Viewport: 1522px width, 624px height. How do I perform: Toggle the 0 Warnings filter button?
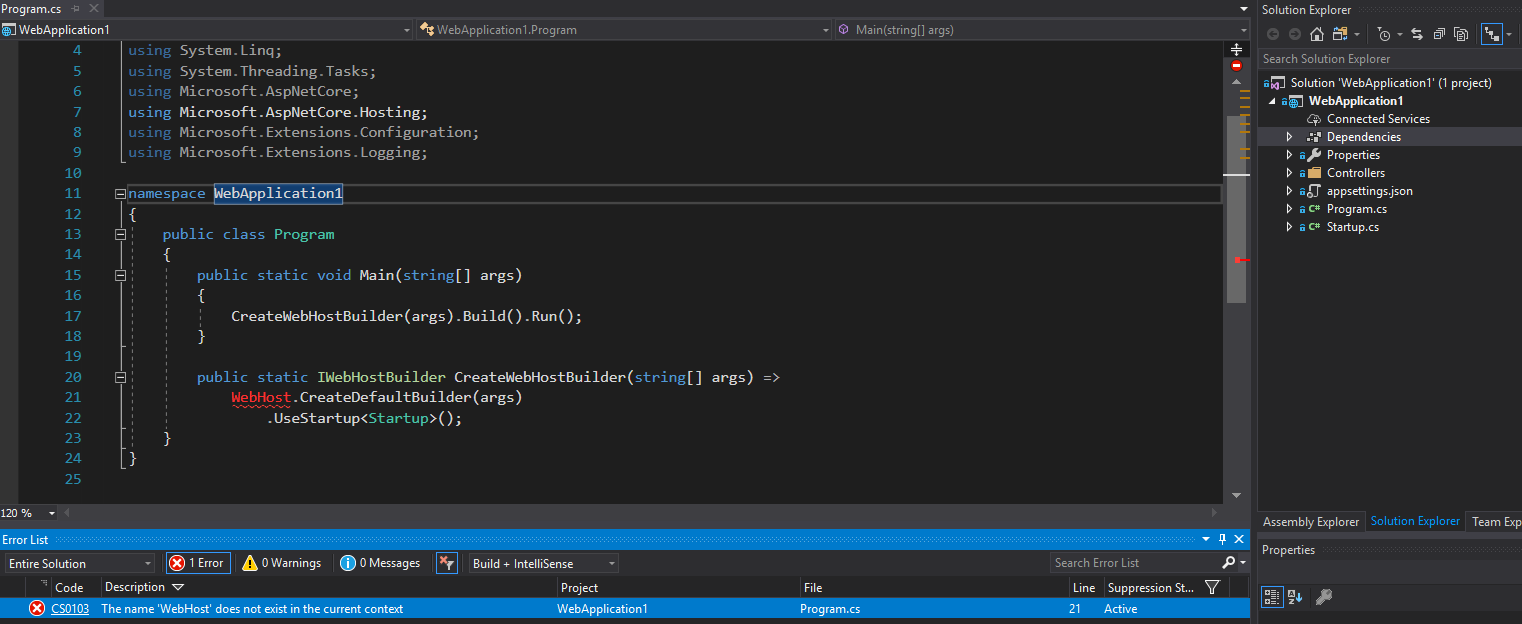point(282,563)
